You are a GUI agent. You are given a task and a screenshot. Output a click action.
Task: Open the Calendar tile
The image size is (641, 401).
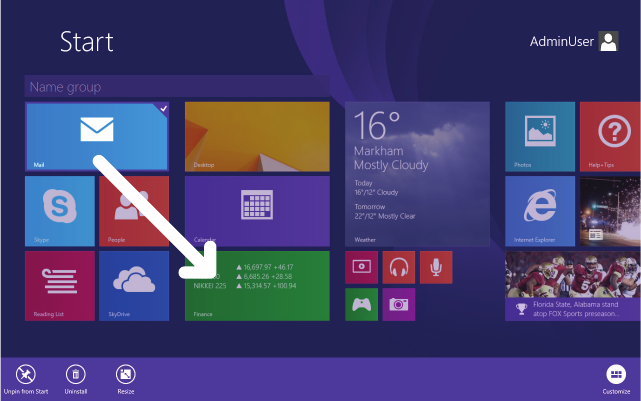coord(257,211)
